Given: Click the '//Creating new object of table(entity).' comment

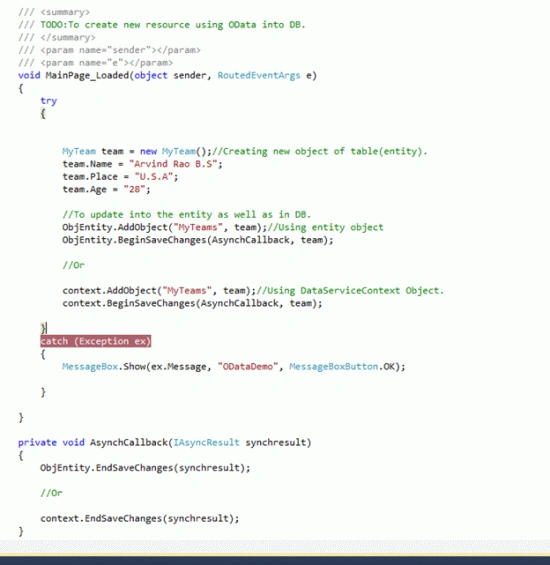Looking at the screenshot, I should [x=320, y=151].
